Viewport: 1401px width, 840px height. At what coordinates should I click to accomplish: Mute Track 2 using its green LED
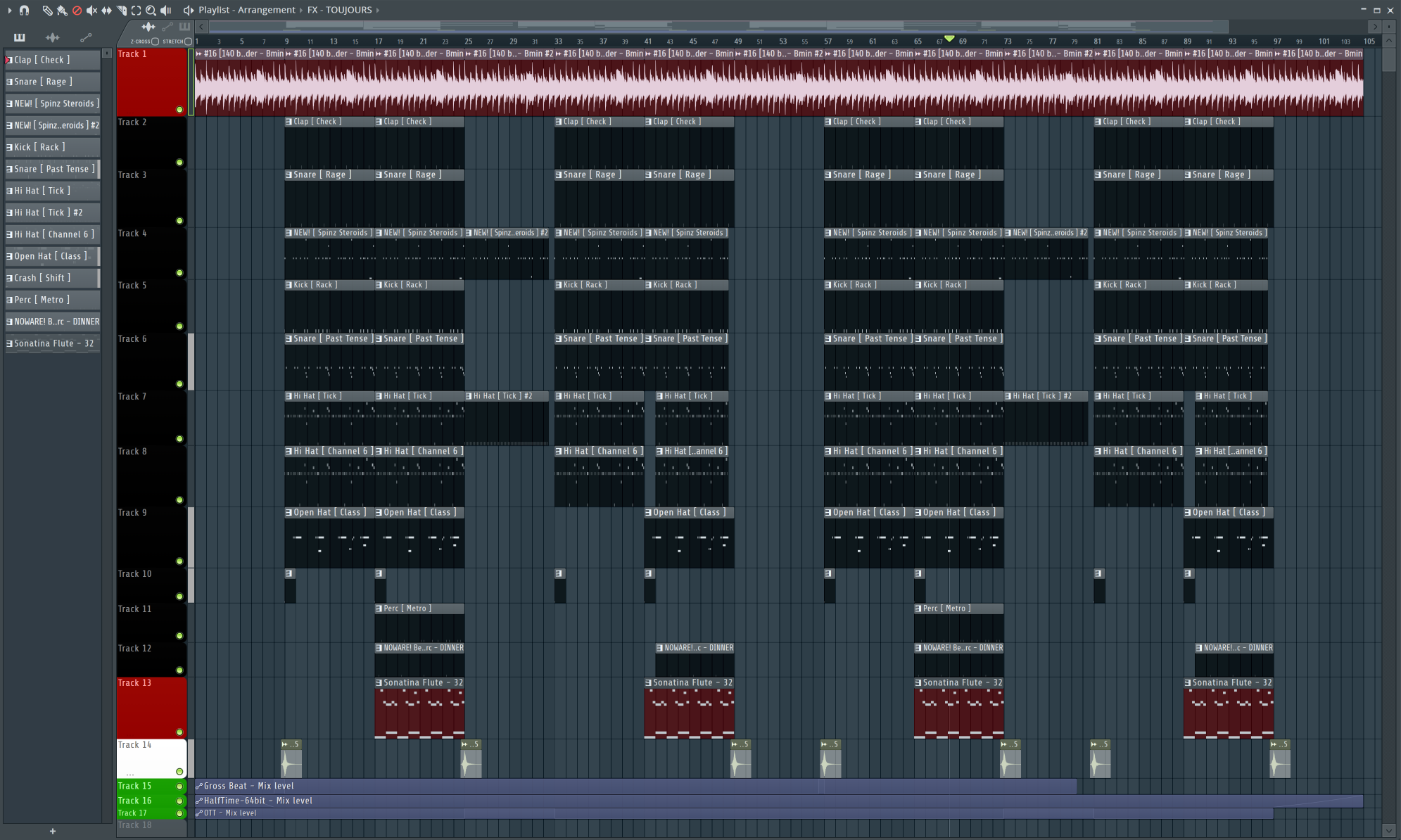(x=179, y=163)
